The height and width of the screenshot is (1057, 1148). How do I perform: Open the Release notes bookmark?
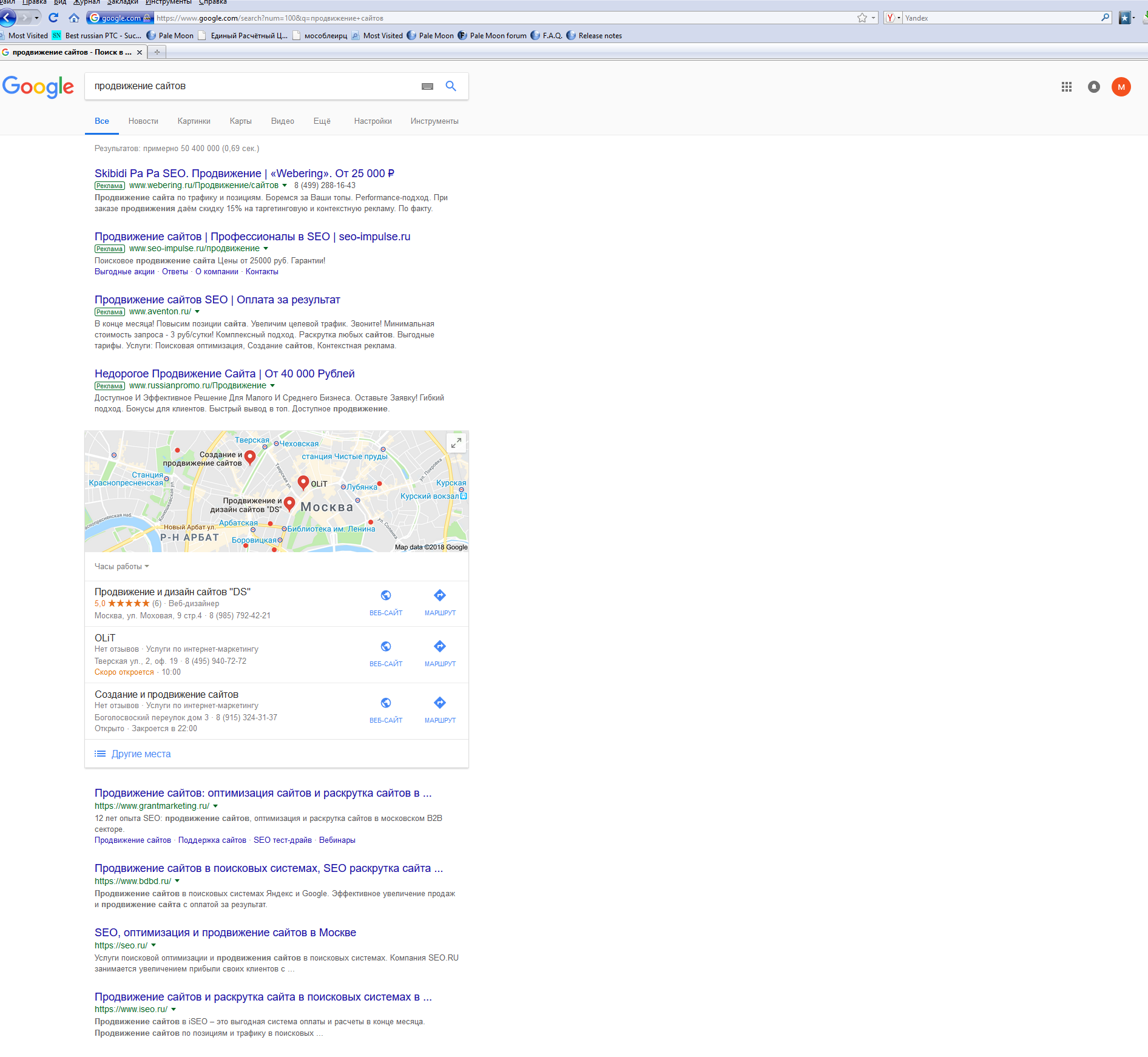pos(594,36)
